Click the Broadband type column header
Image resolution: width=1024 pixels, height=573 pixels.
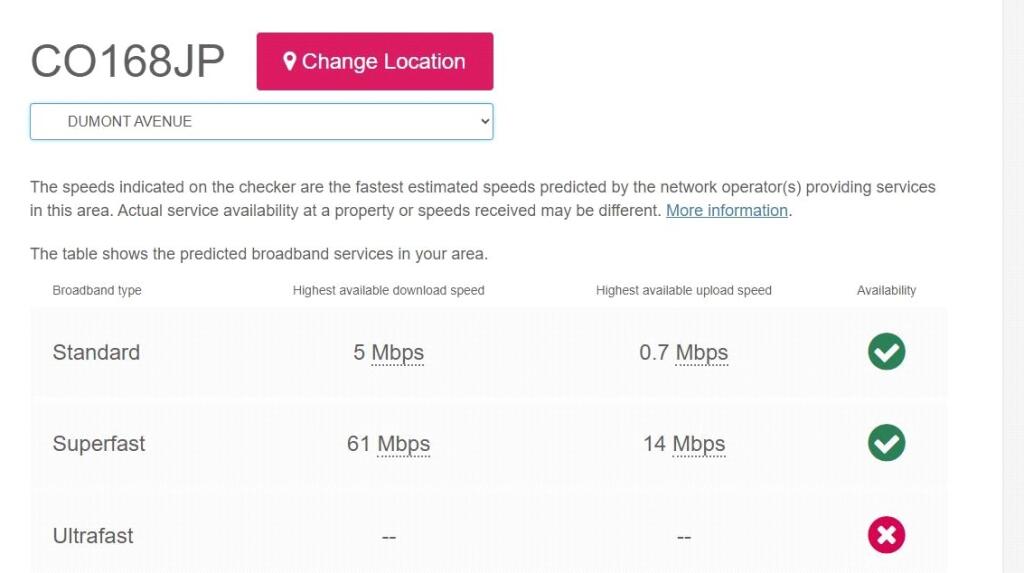[97, 291]
